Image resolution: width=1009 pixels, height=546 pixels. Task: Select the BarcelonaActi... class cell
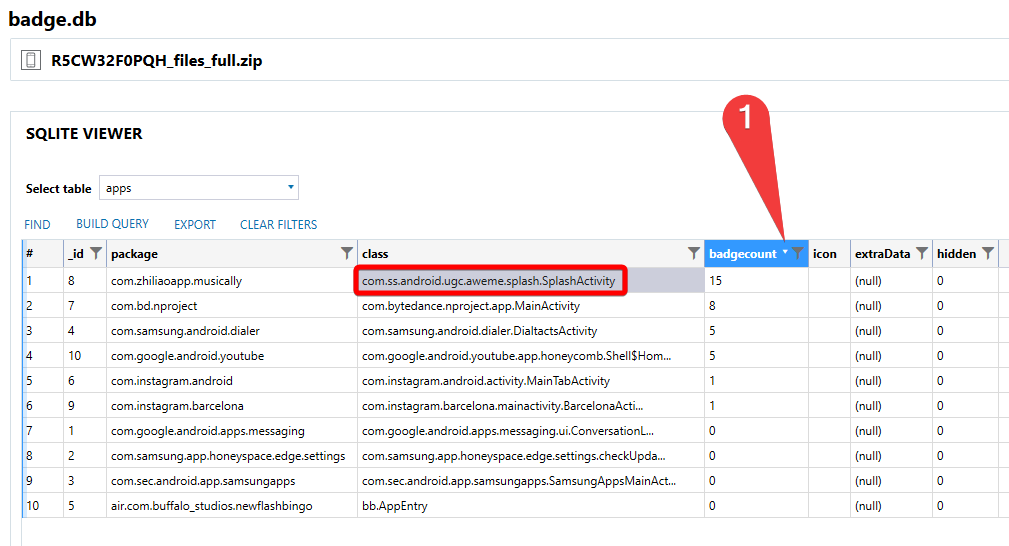pyautogui.click(x=531, y=406)
